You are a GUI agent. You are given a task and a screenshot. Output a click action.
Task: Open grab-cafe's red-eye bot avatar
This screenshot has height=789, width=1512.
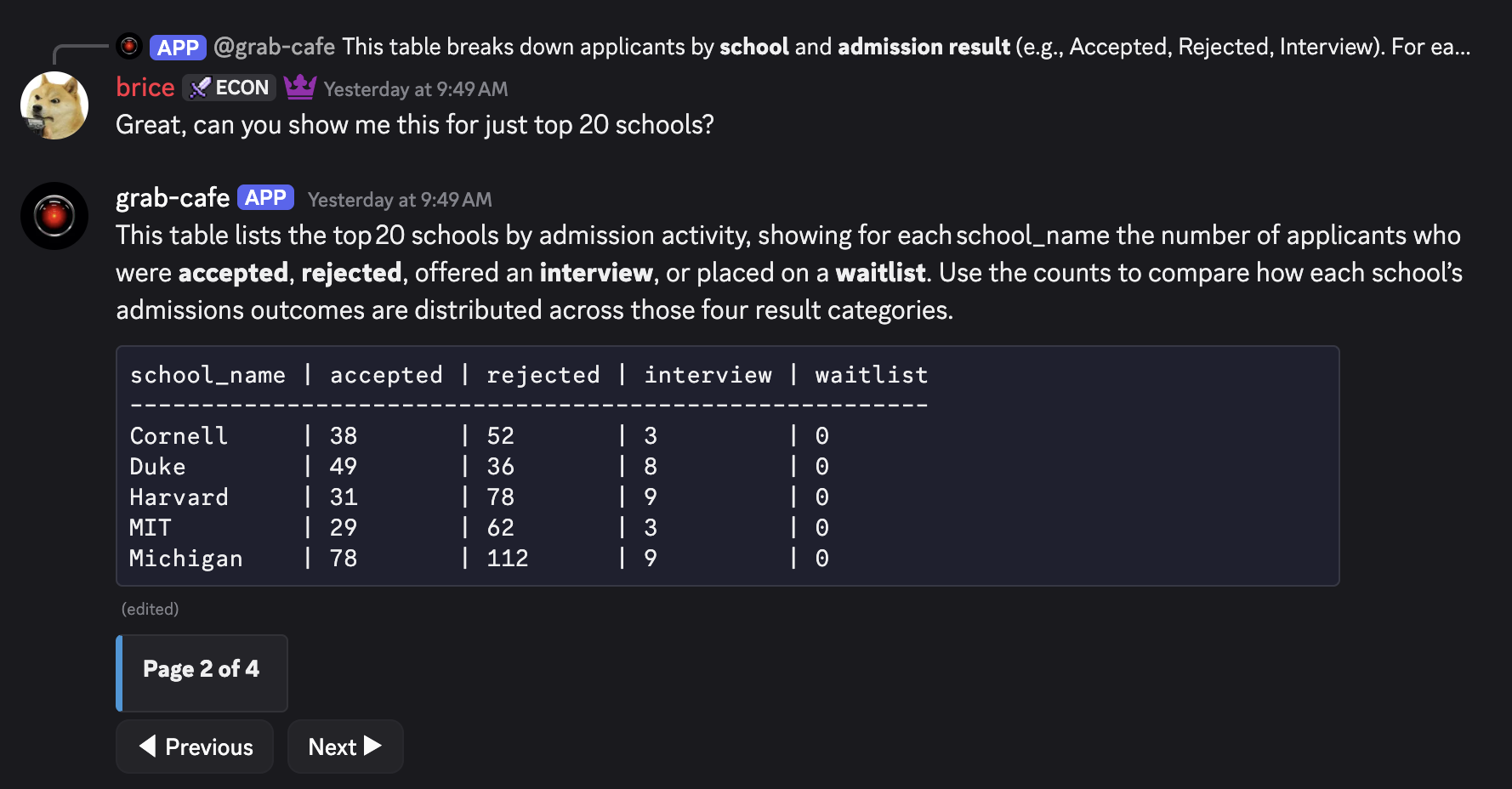54,216
